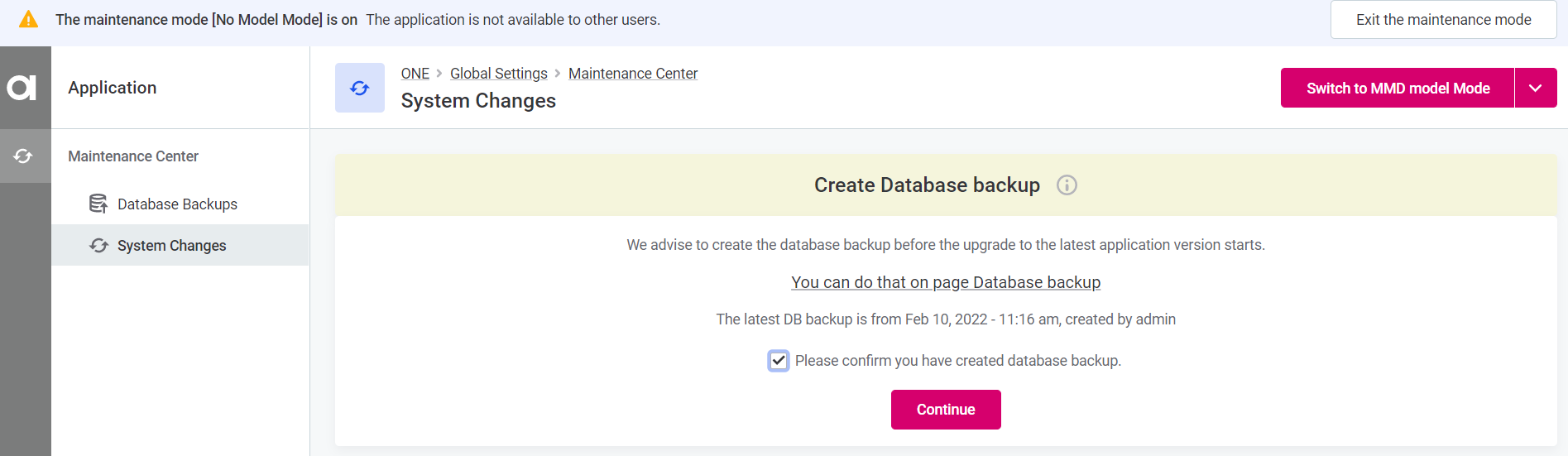Open the ONE breadcrumb link
The height and width of the screenshot is (456, 1568).
(415, 74)
